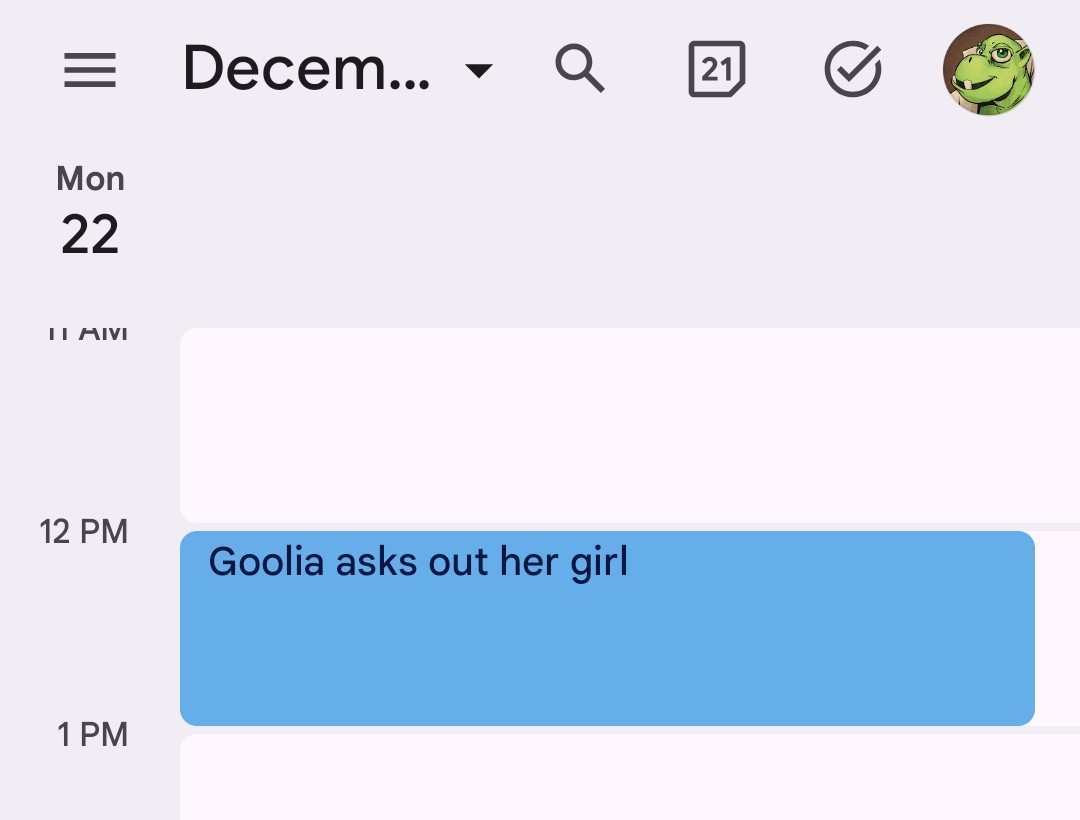Select the empty 11 AM time slot
The image size is (1080, 820).
pos(630,425)
